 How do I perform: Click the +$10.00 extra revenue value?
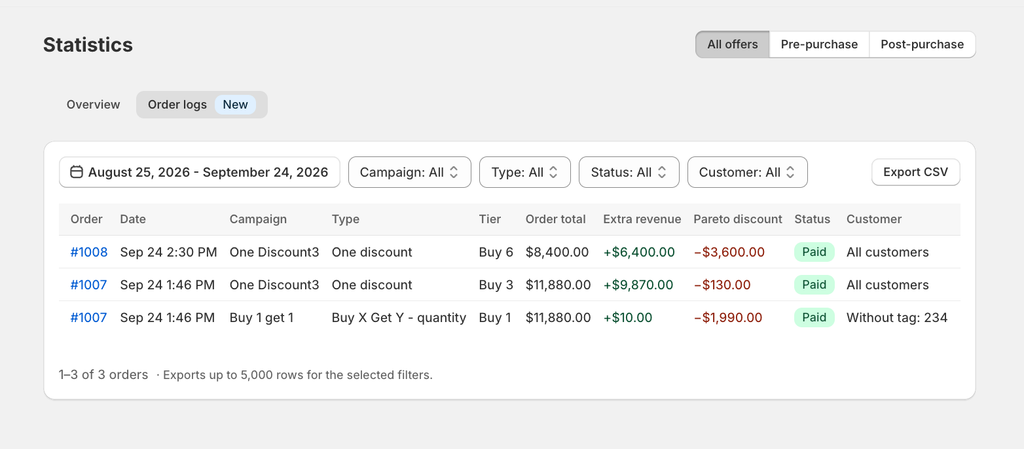point(628,318)
